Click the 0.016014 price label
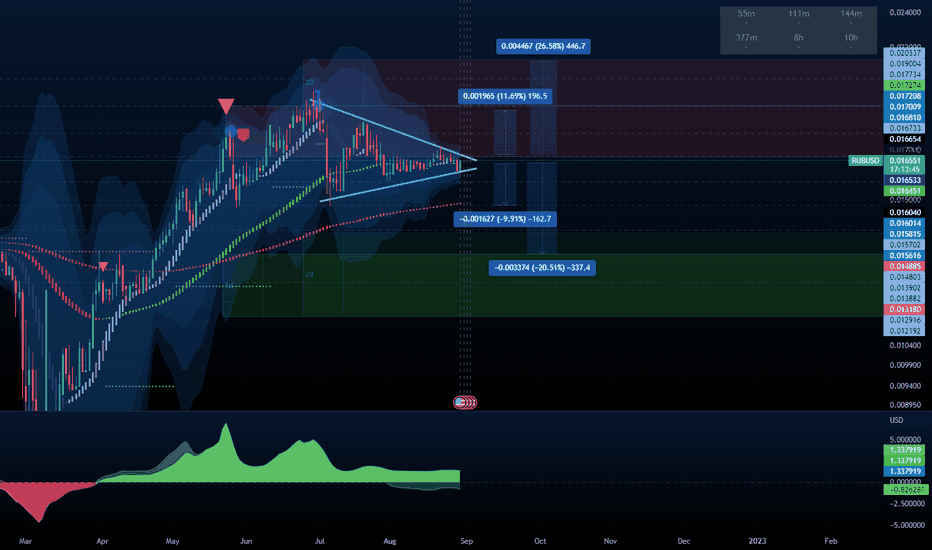Image resolution: width=932 pixels, height=550 pixels. (905, 223)
